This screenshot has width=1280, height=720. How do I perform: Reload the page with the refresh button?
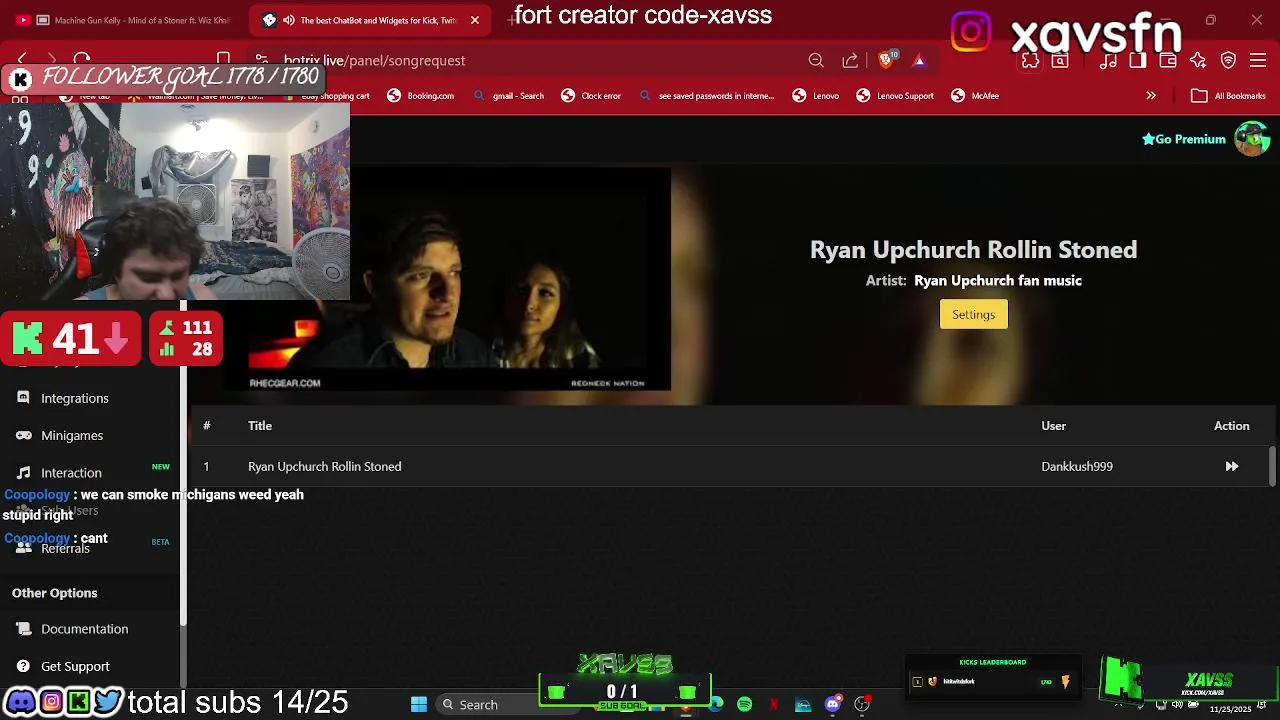82,60
